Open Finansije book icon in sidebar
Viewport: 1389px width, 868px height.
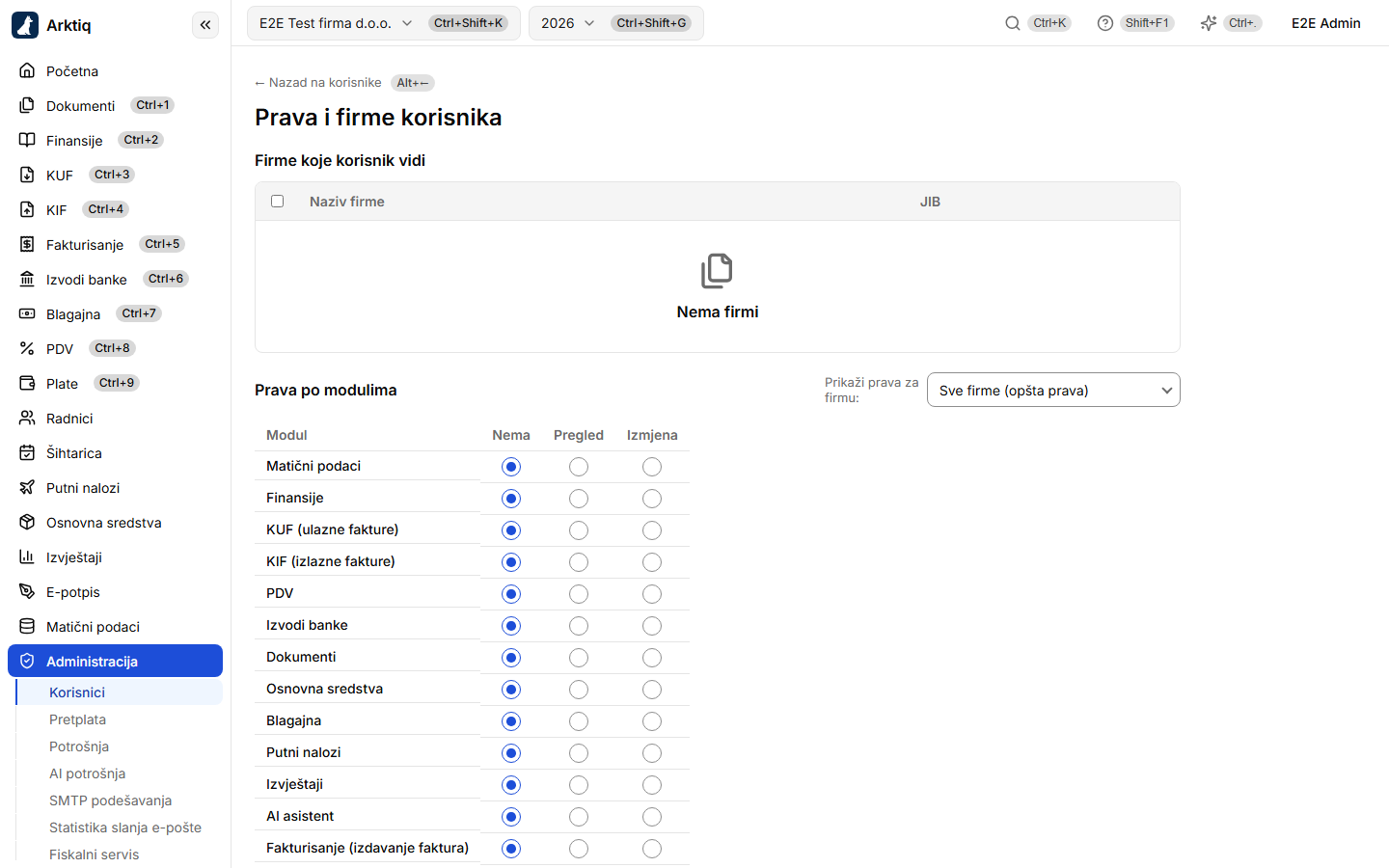27,140
